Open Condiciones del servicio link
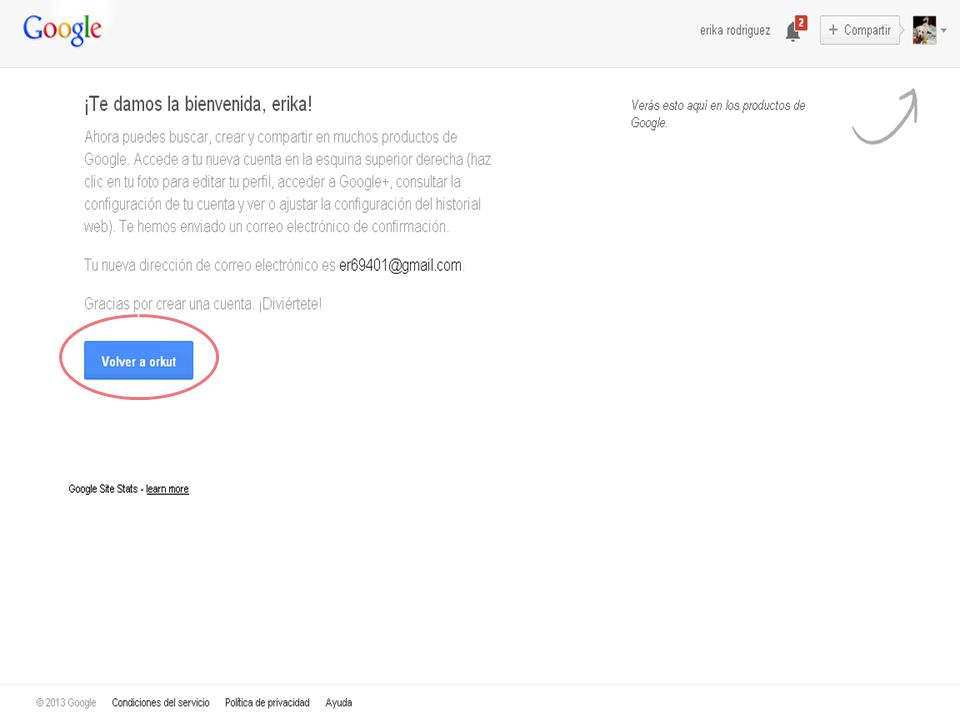 pyautogui.click(x=160, y=702)
